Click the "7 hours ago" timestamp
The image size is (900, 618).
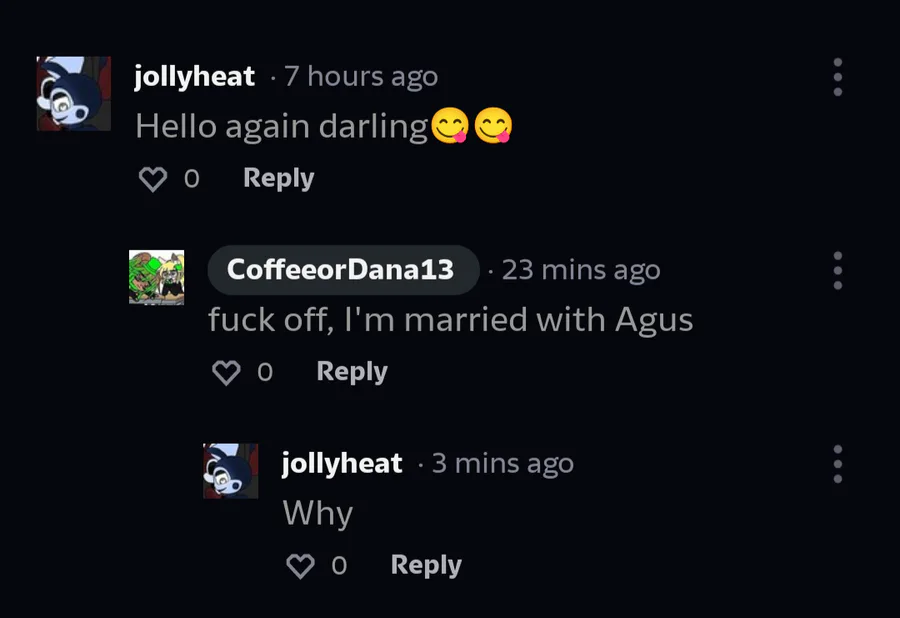pos(361,76)
